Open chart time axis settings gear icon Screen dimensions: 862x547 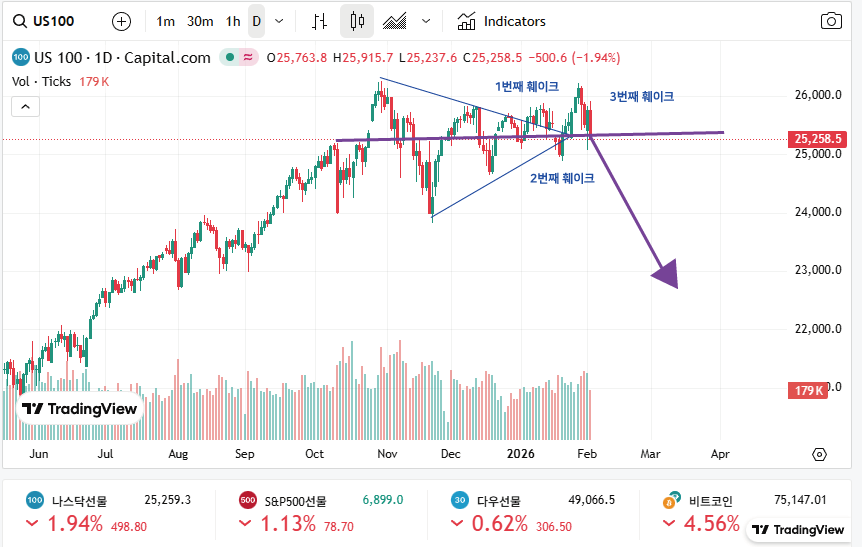820,454
